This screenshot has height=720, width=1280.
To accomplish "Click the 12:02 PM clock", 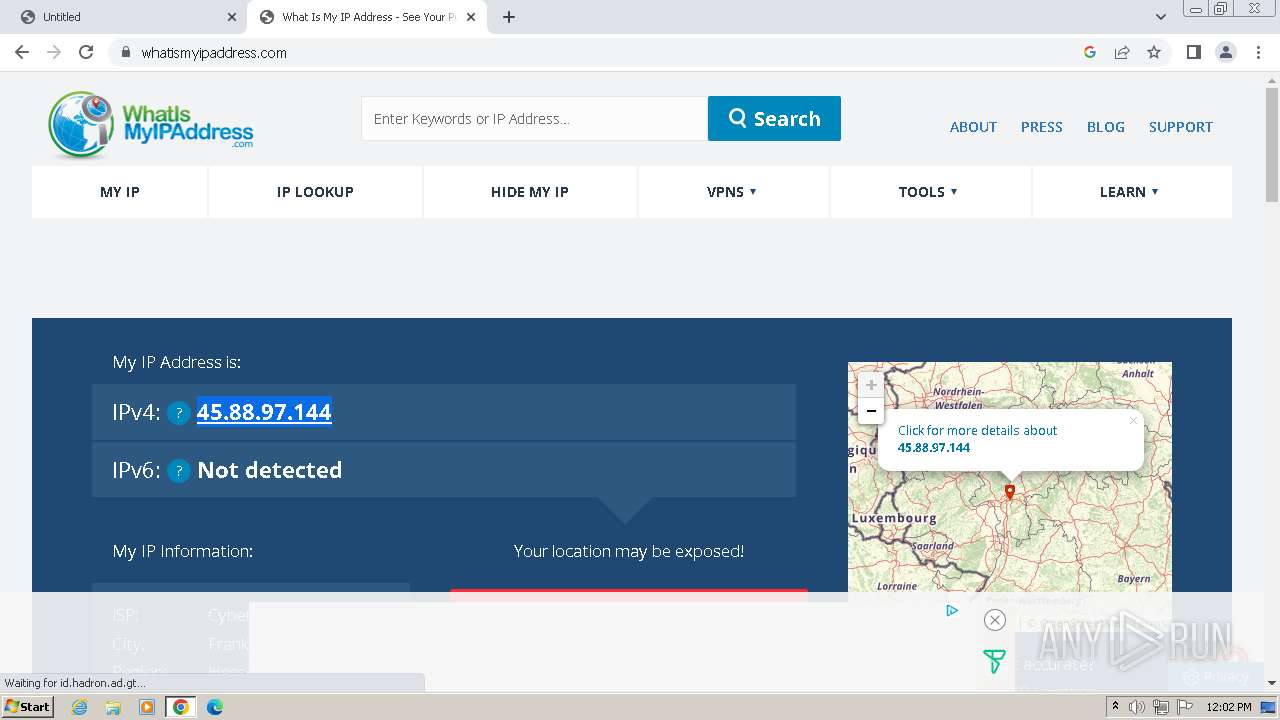I will 1229,707.
